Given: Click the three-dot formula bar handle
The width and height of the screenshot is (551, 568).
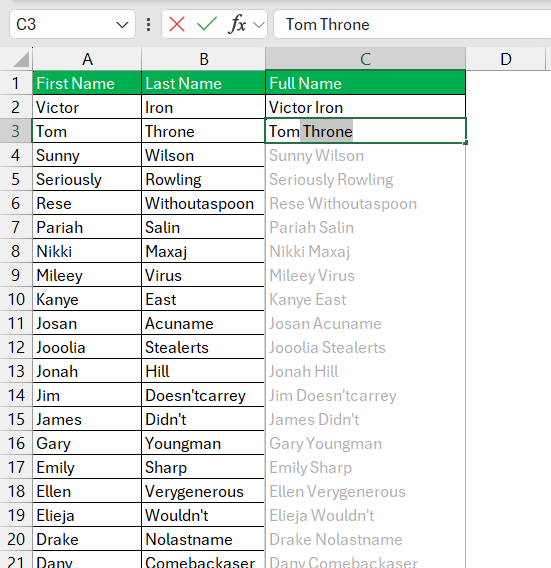Looking at the screenshot, I should 149,25.
